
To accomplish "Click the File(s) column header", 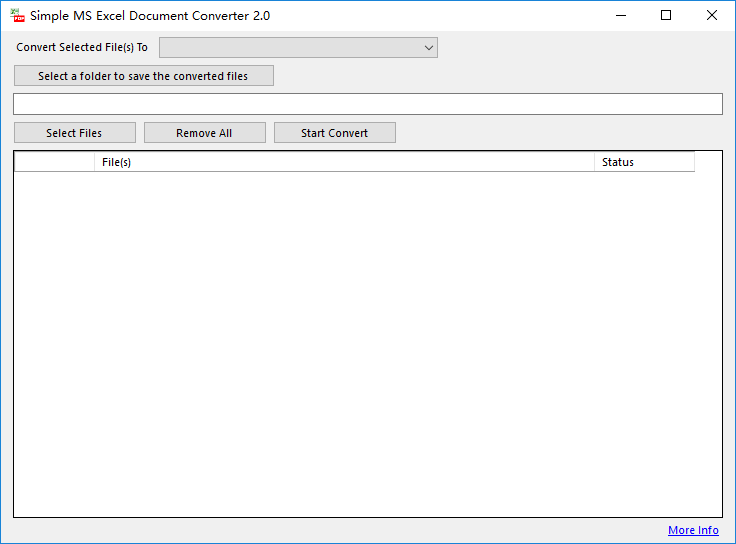I will point(344,162).
